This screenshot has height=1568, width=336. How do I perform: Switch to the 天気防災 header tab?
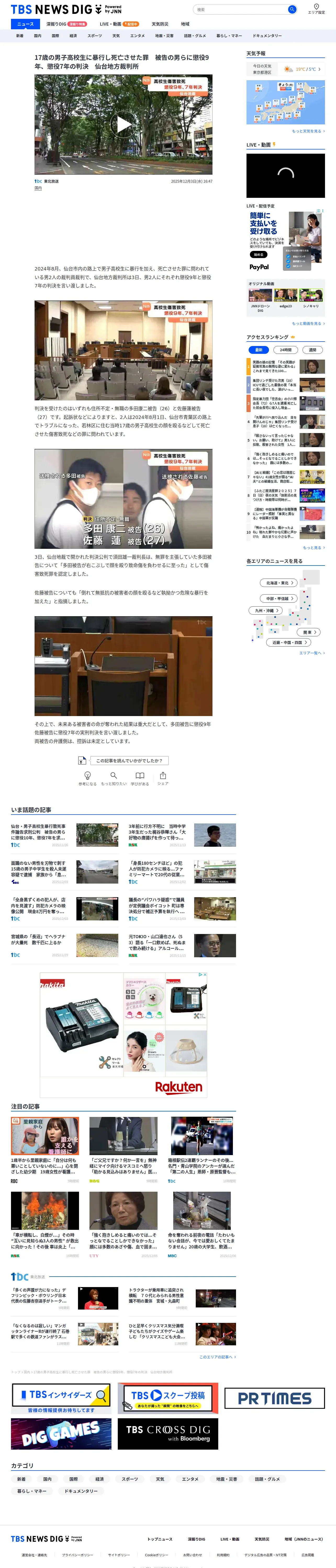pyautogui.click(x=160, y=24)
